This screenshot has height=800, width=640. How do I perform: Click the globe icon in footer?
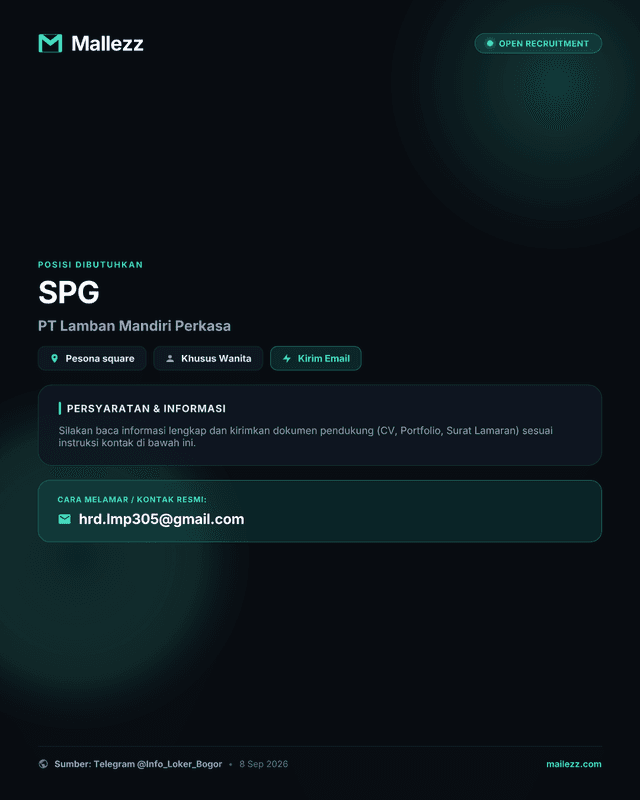[43, 764]
